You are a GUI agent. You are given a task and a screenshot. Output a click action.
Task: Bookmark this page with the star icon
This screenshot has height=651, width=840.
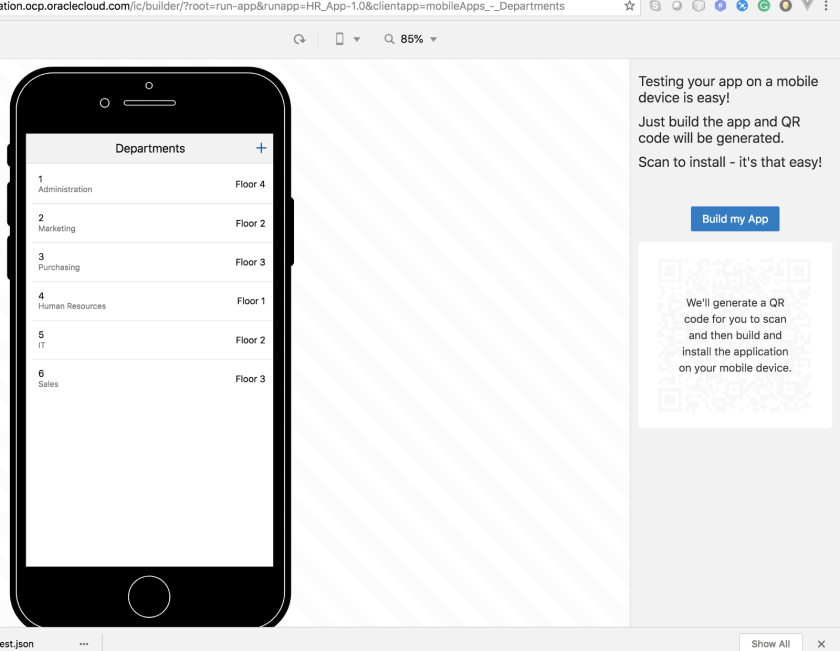click(x=629, y=6)
